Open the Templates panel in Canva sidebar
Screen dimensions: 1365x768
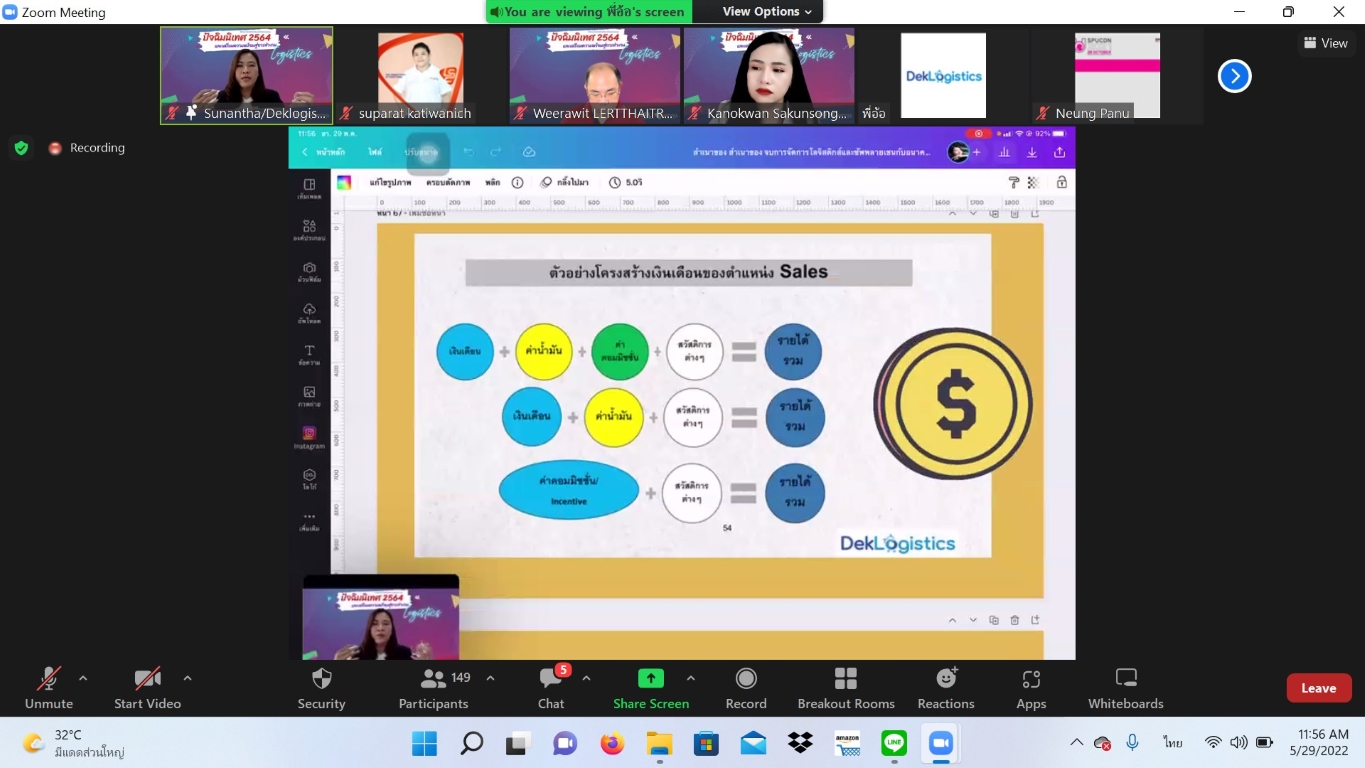pyautogui.click(x=309, y=189)
